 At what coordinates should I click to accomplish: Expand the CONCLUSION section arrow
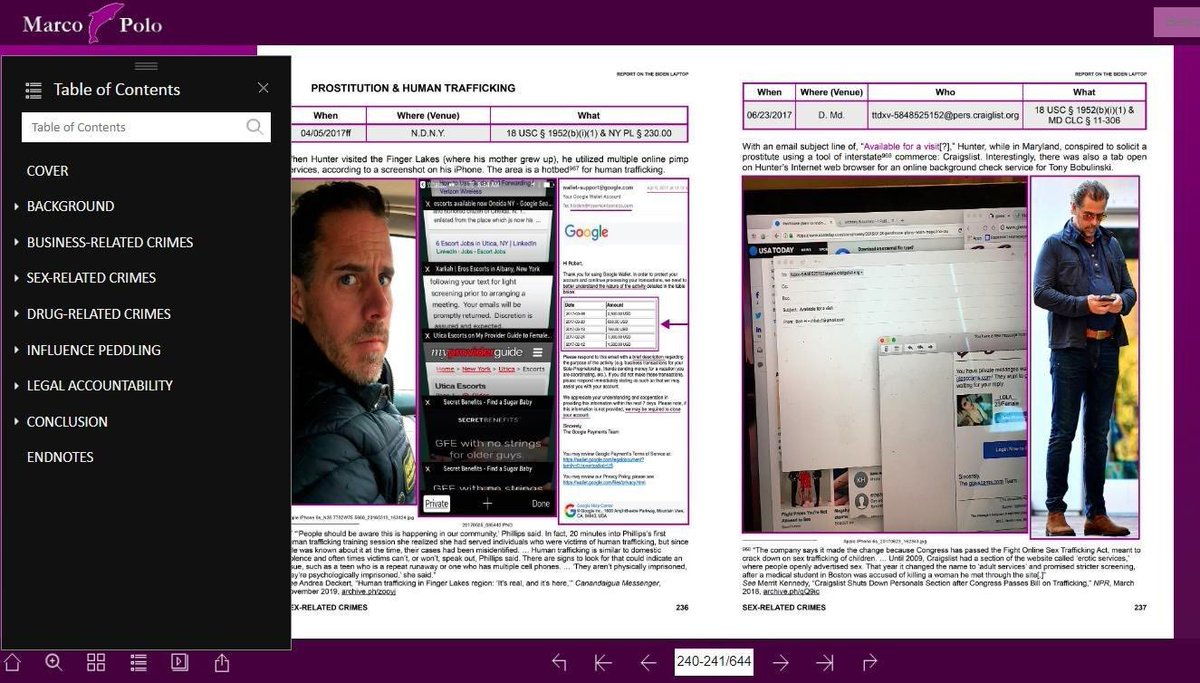tap(17, 422)
